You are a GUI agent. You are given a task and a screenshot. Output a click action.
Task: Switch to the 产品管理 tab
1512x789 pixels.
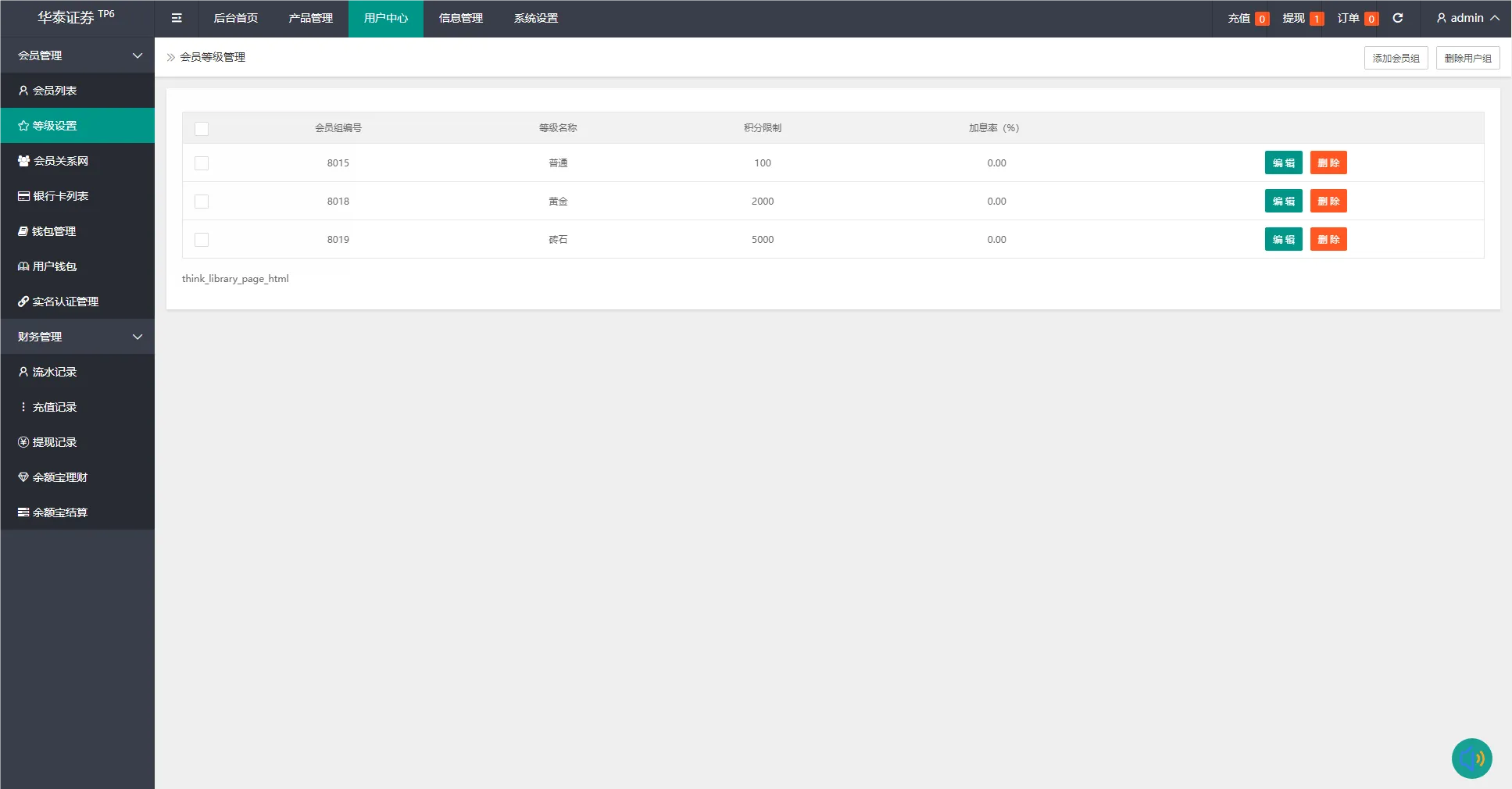click(310, 18)
